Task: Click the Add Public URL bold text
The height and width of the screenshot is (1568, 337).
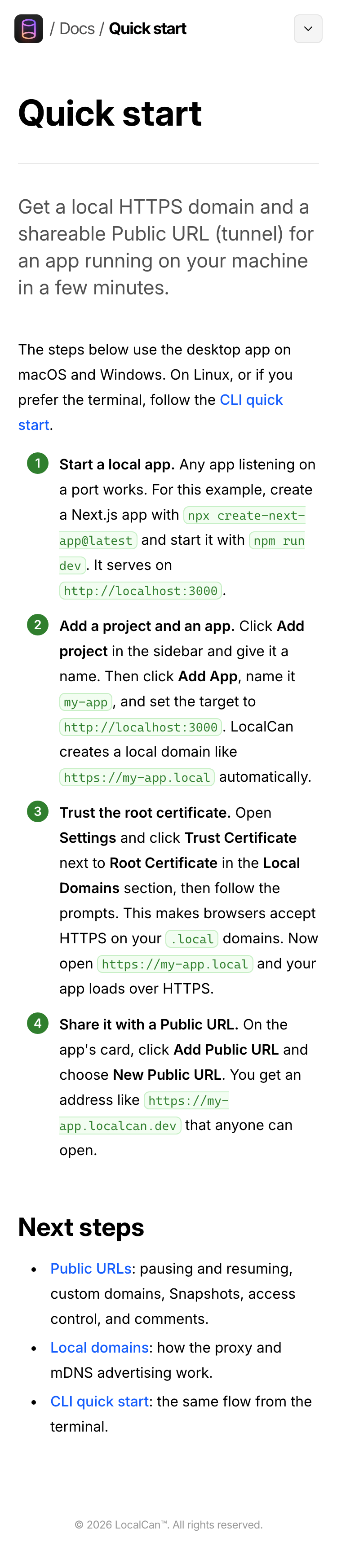Action: (226, 1049)
